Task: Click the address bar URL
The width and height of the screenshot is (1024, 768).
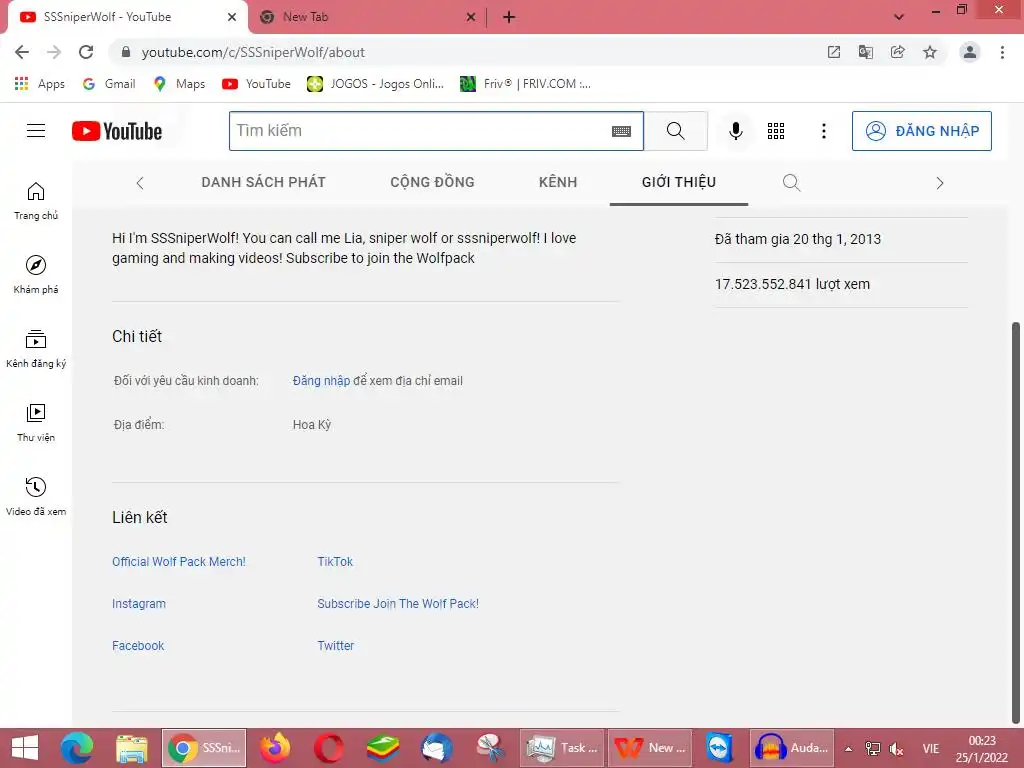Action: click(x=253, y=52)
